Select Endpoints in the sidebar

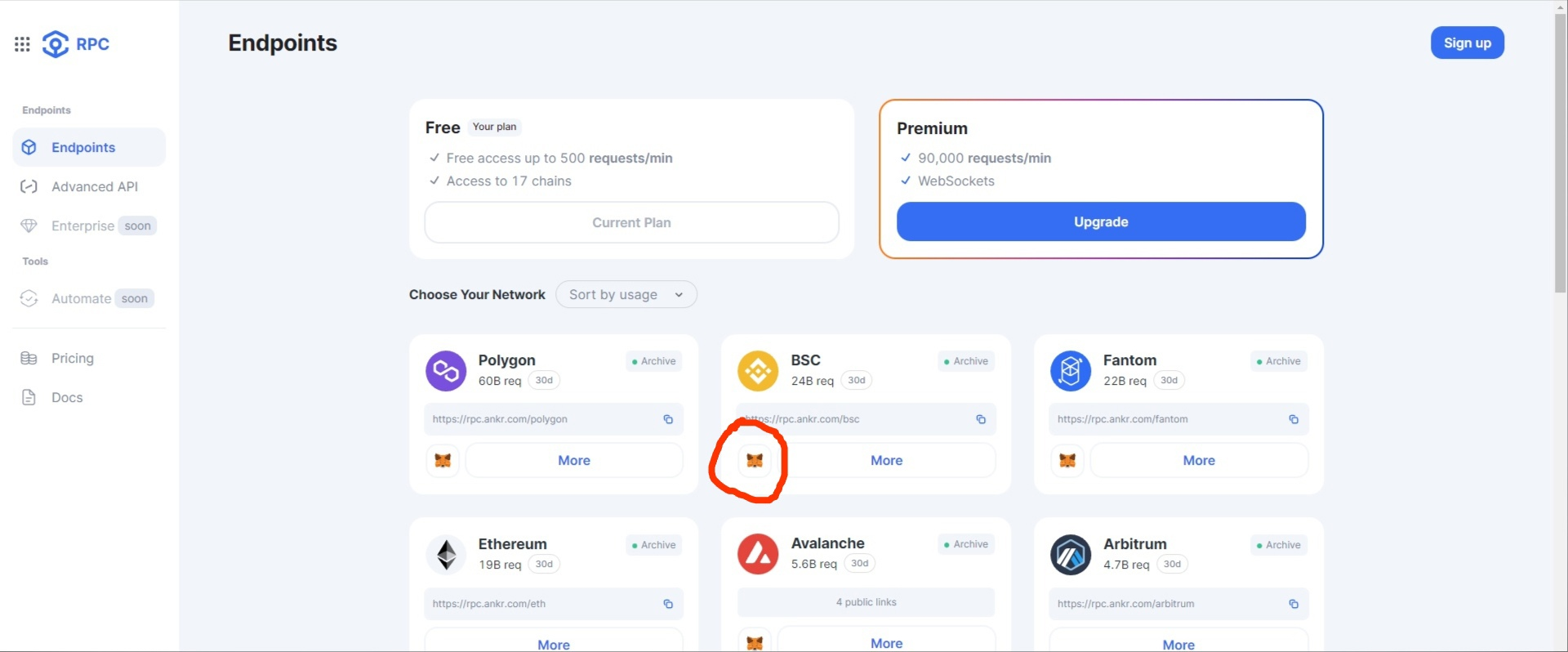pyautogui.click(x=89, y=147)
